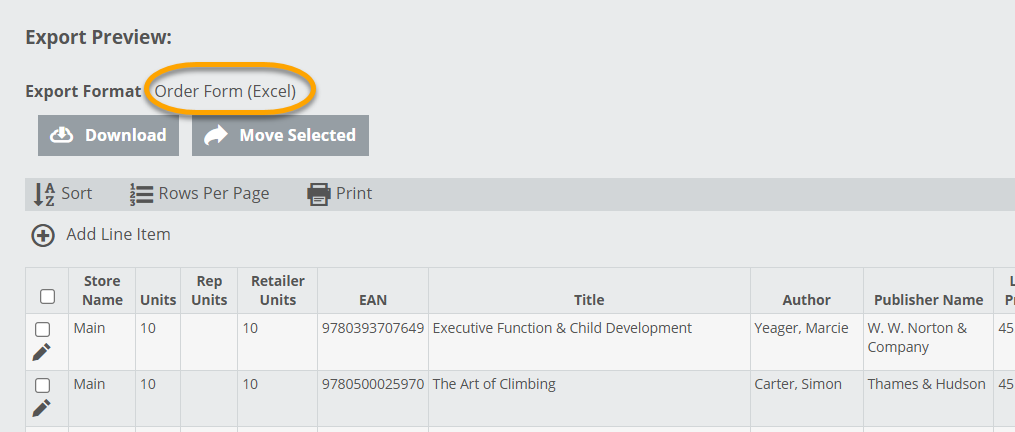This screenshot has height=432, width=1015.
Task: Click the Print toolbar label
Action: (354, 194)
